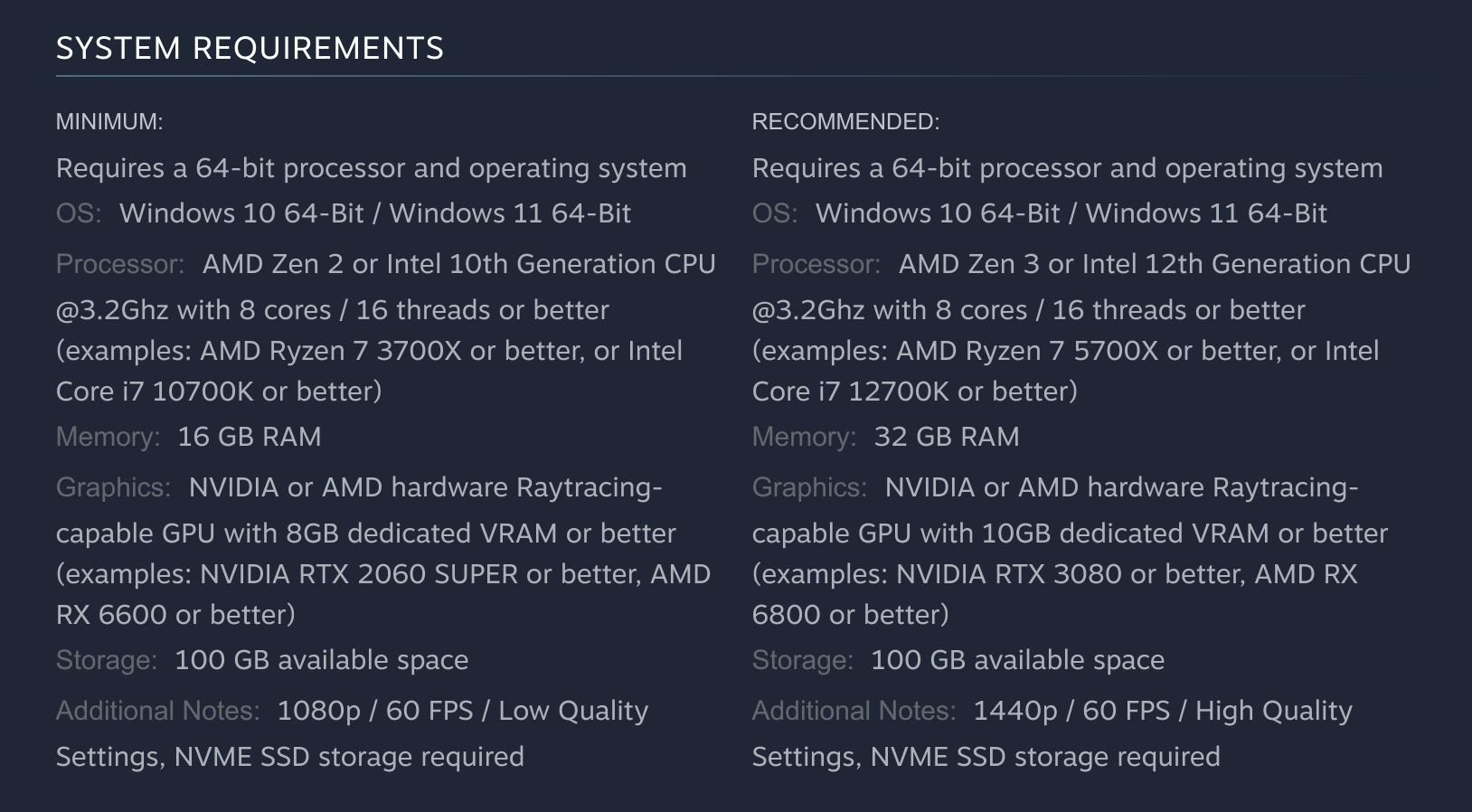1472x812 pixels.
Task: Click the Recommended column label
Action: click(845, 122)
